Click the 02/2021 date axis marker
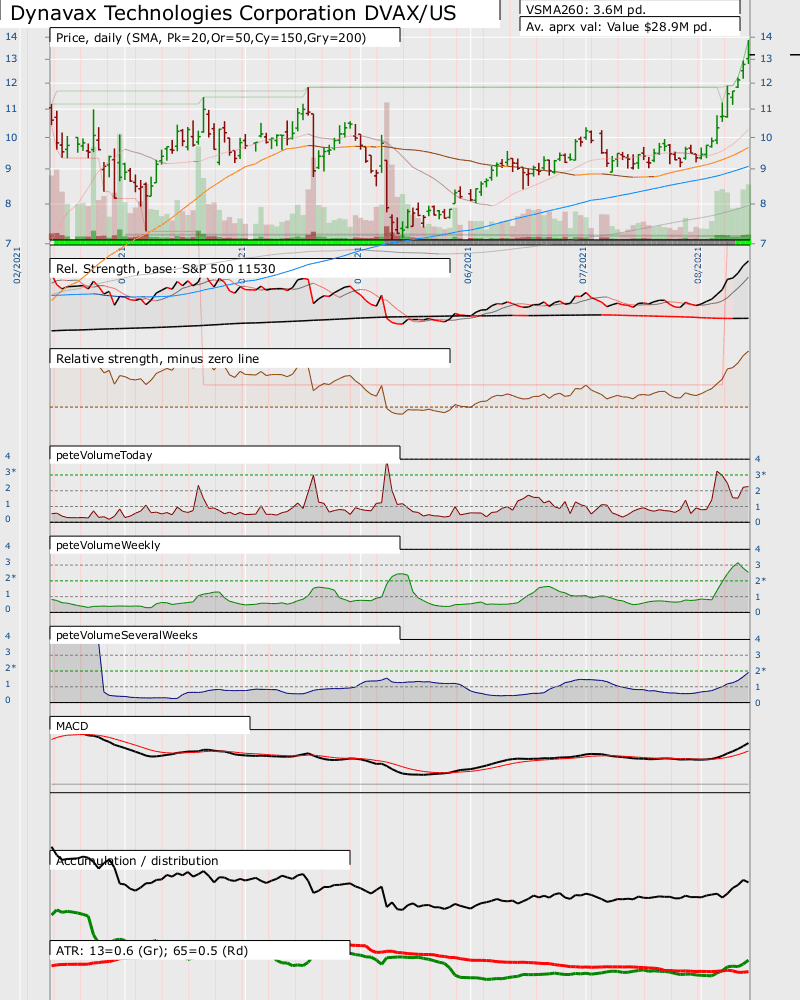Image resolution: width=800 pixels, height=1000 pixels. [17, 265]
